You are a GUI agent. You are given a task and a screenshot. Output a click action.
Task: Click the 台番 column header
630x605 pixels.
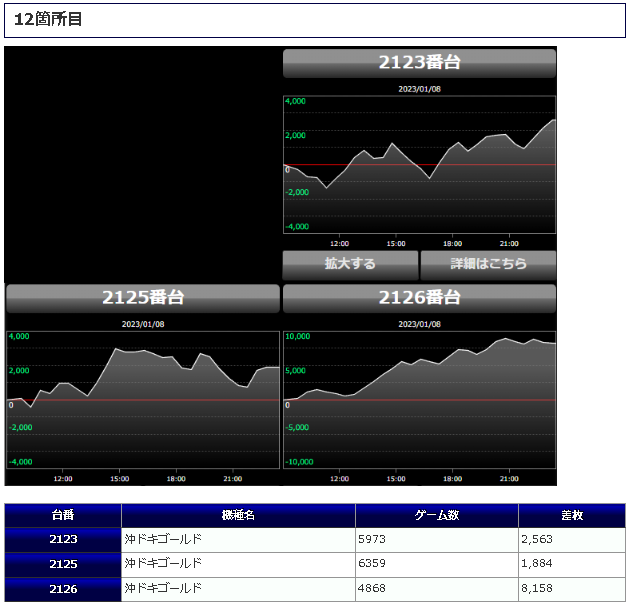[x=63, y=515]
